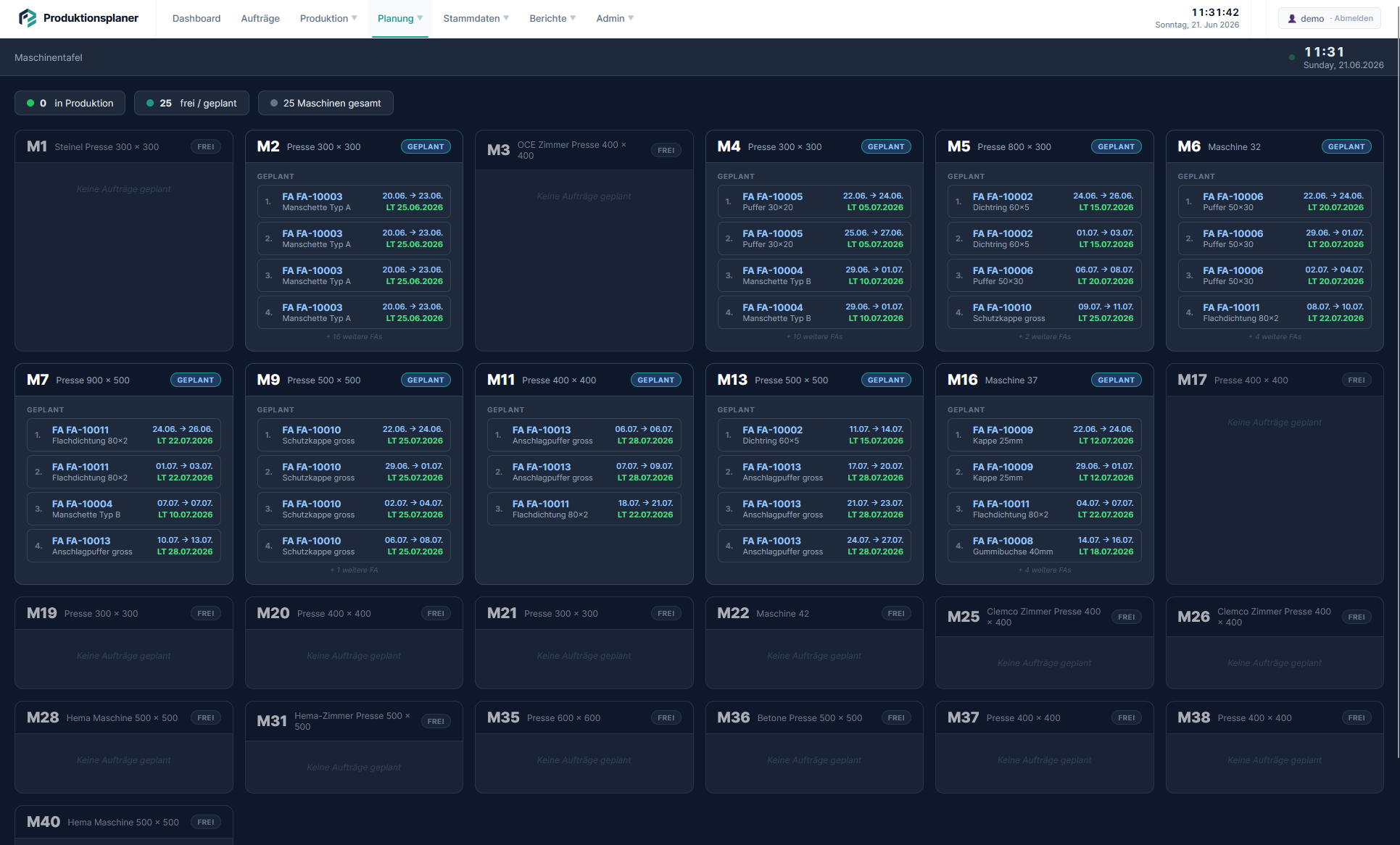This screenshot has height=845, width=1400.
Task: Expand the Berichte dropdown menu
Action: [x=552, y=19]
